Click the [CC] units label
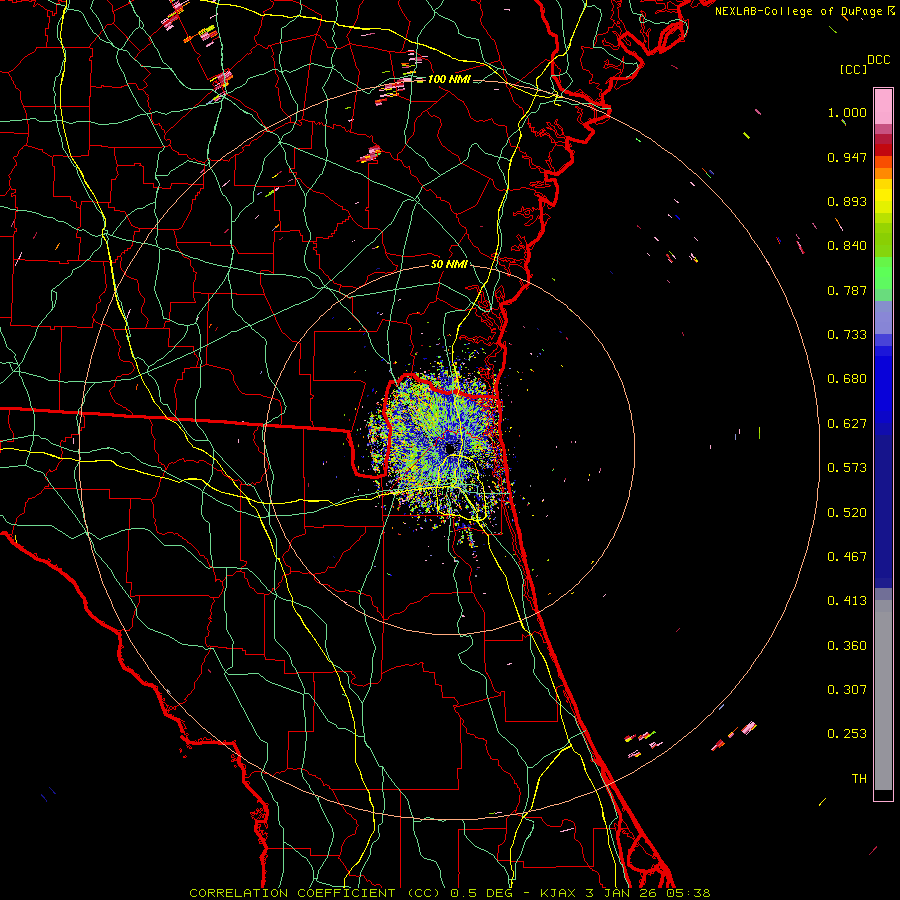900x900 pixels. (853, 69)
